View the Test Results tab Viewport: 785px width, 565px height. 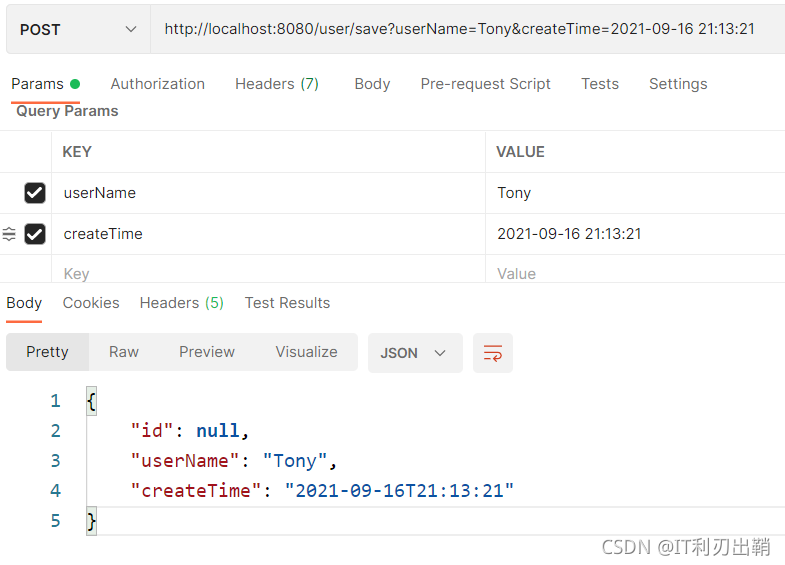point(287,303)
